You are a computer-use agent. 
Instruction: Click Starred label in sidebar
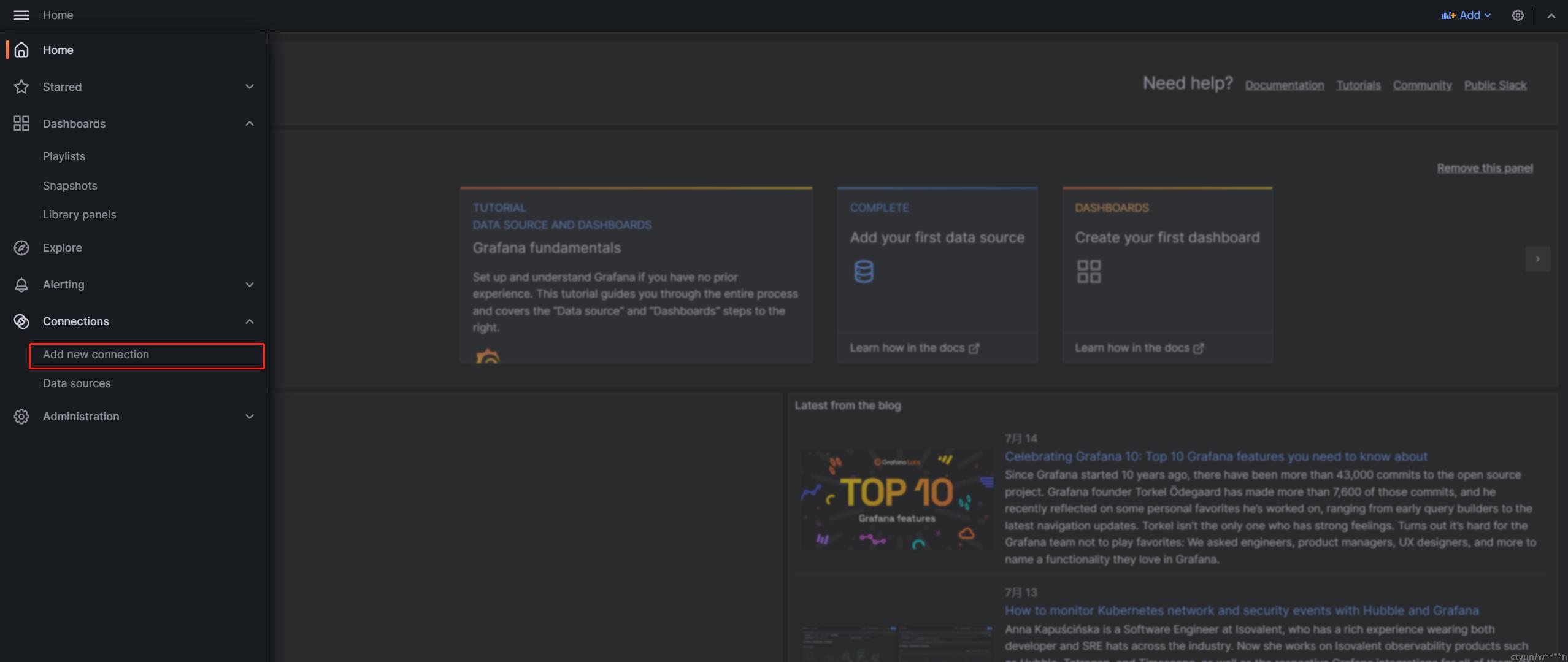pos(62,87)
